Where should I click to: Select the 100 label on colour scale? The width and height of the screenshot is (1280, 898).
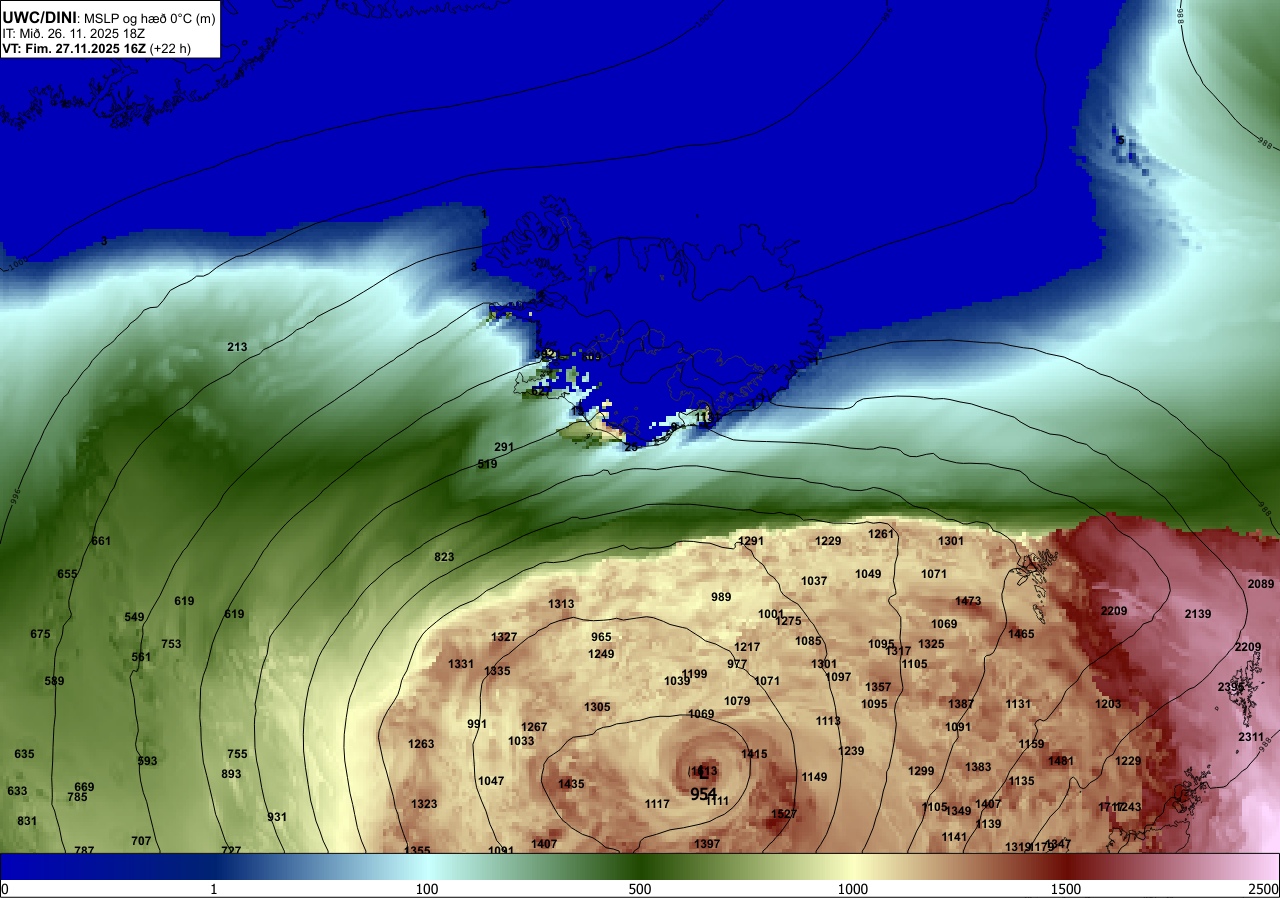(x=427, y=889)
